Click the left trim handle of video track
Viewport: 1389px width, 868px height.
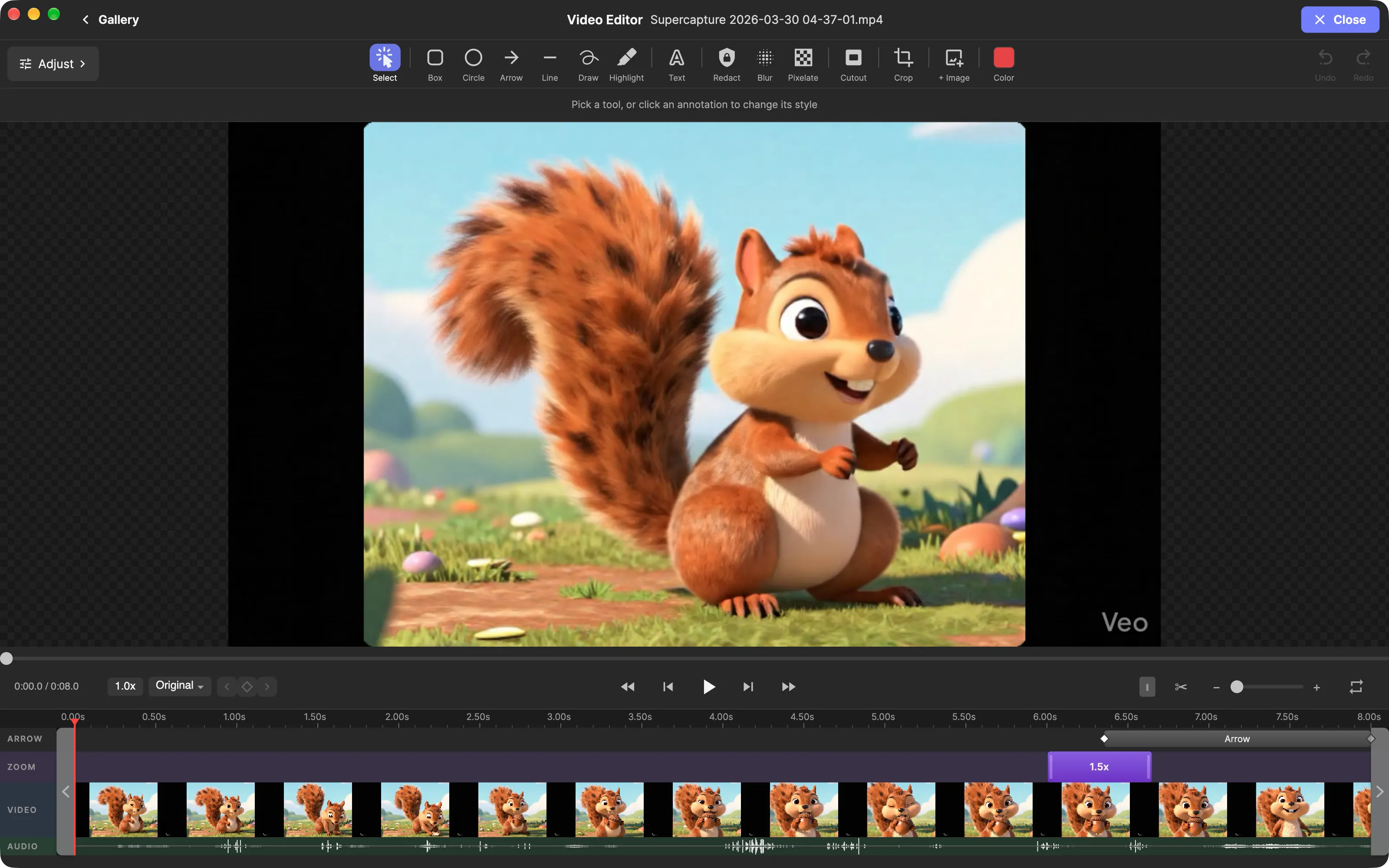click(66, 792)
